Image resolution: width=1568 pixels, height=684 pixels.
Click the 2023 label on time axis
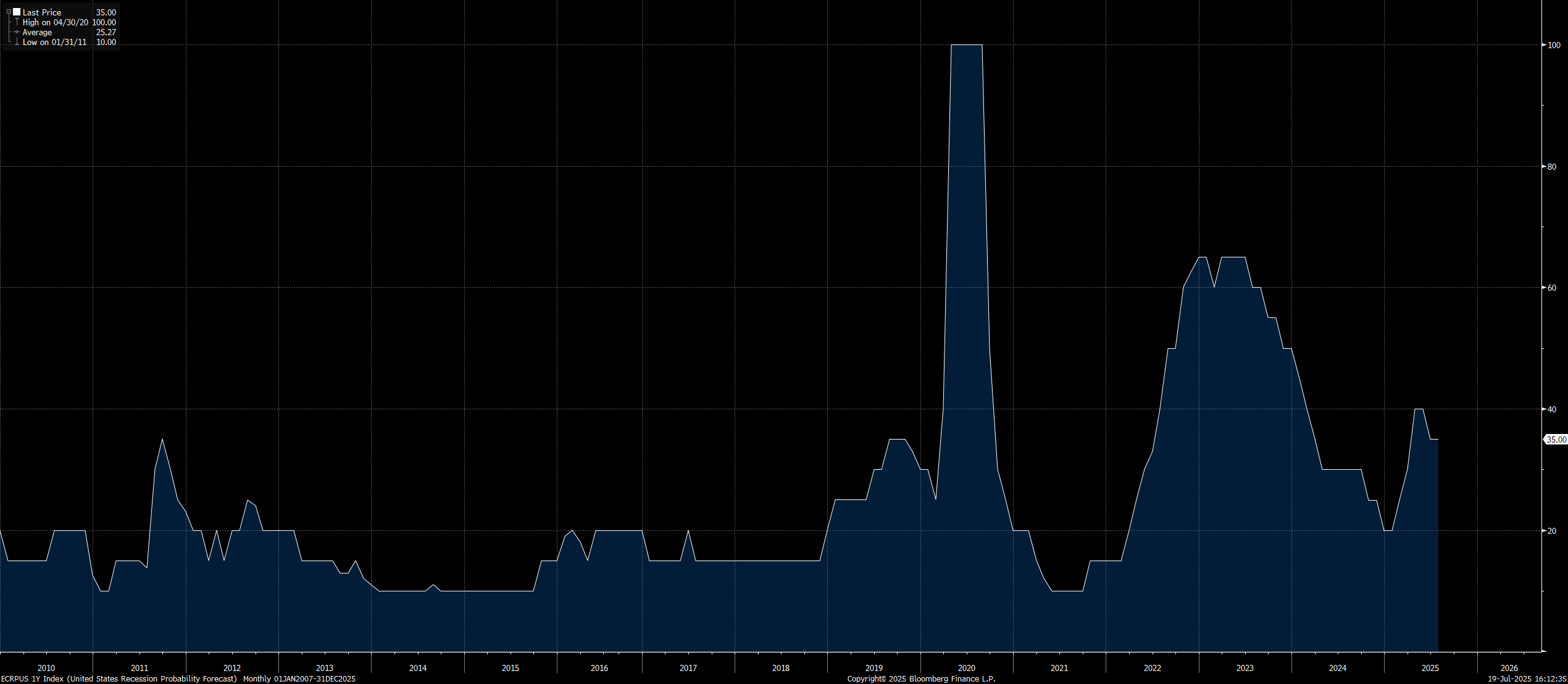point(1245,668)
